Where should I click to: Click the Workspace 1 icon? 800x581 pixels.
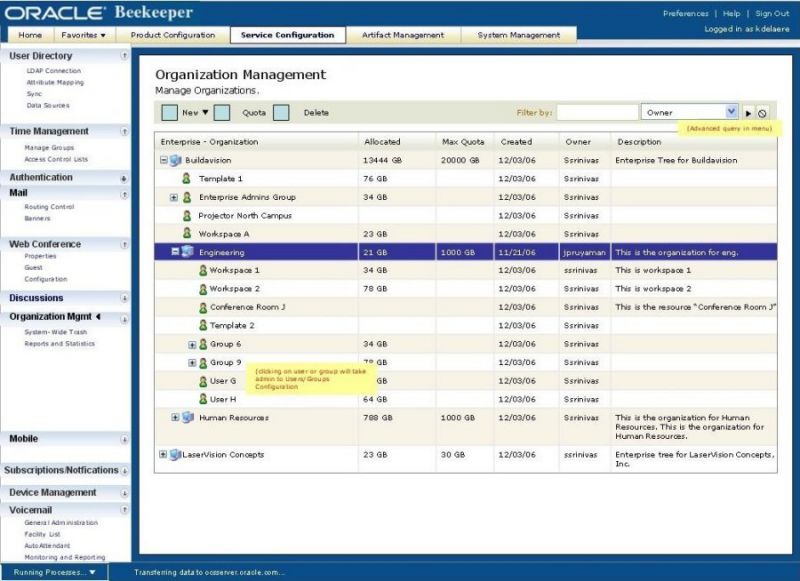(203, 270)
